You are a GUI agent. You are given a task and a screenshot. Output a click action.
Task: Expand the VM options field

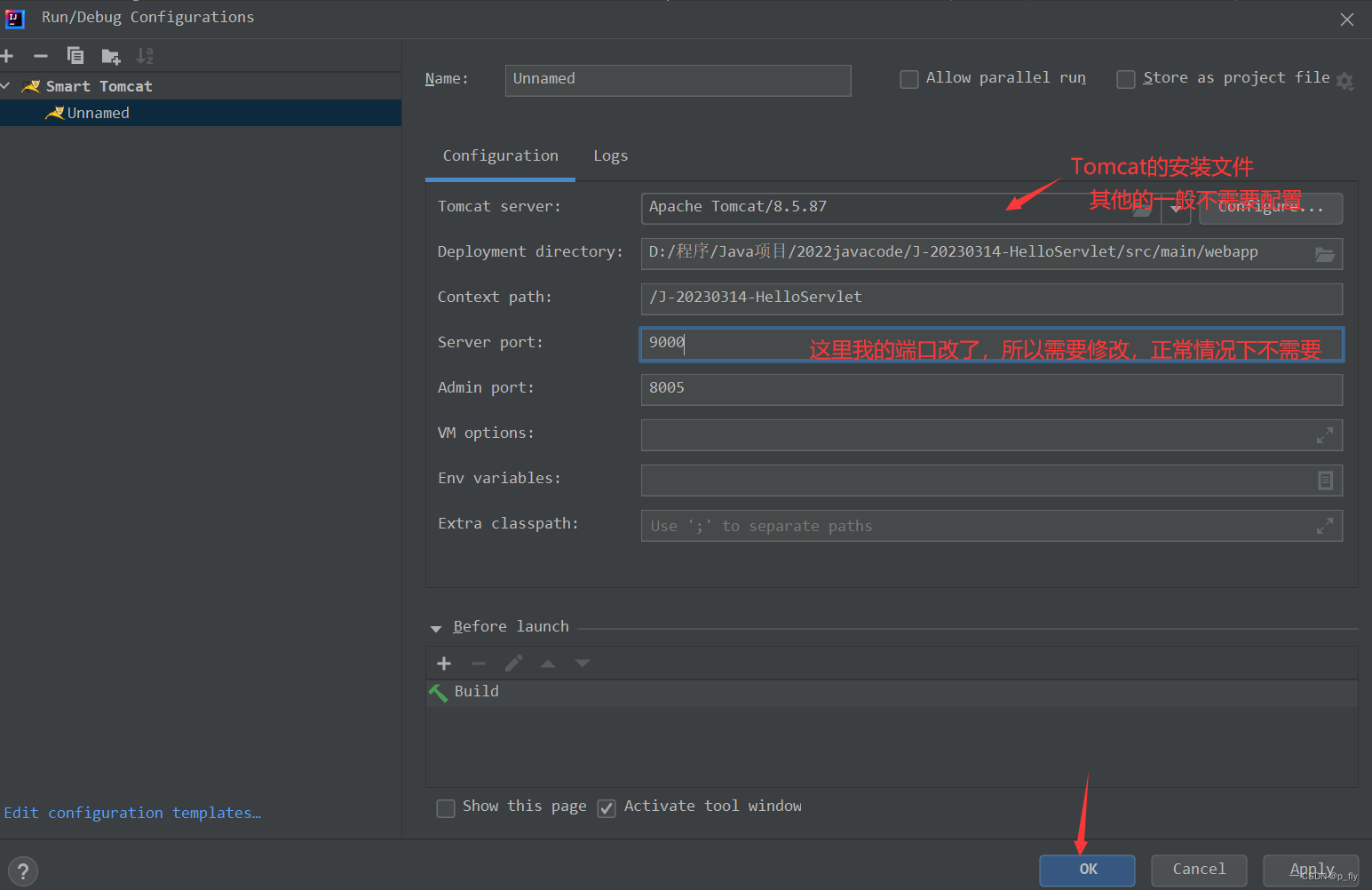1324,435
